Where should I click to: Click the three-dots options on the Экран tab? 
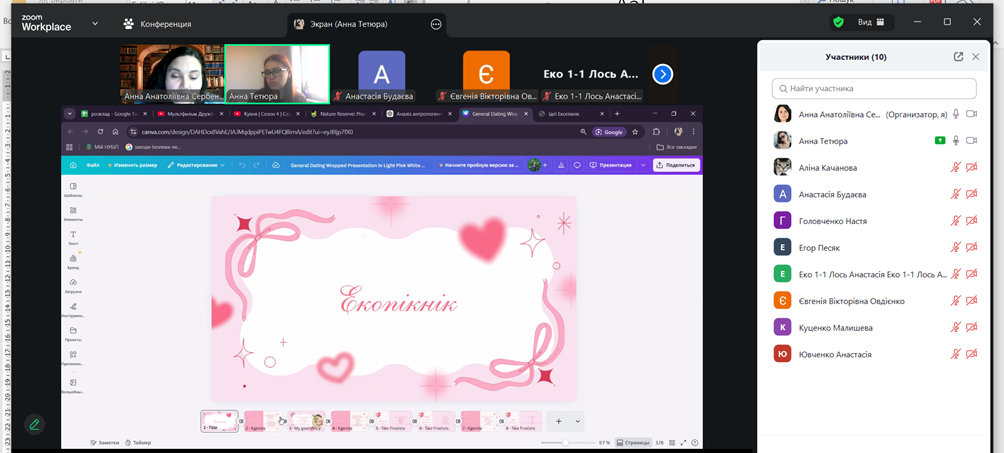tap(436, 24)
